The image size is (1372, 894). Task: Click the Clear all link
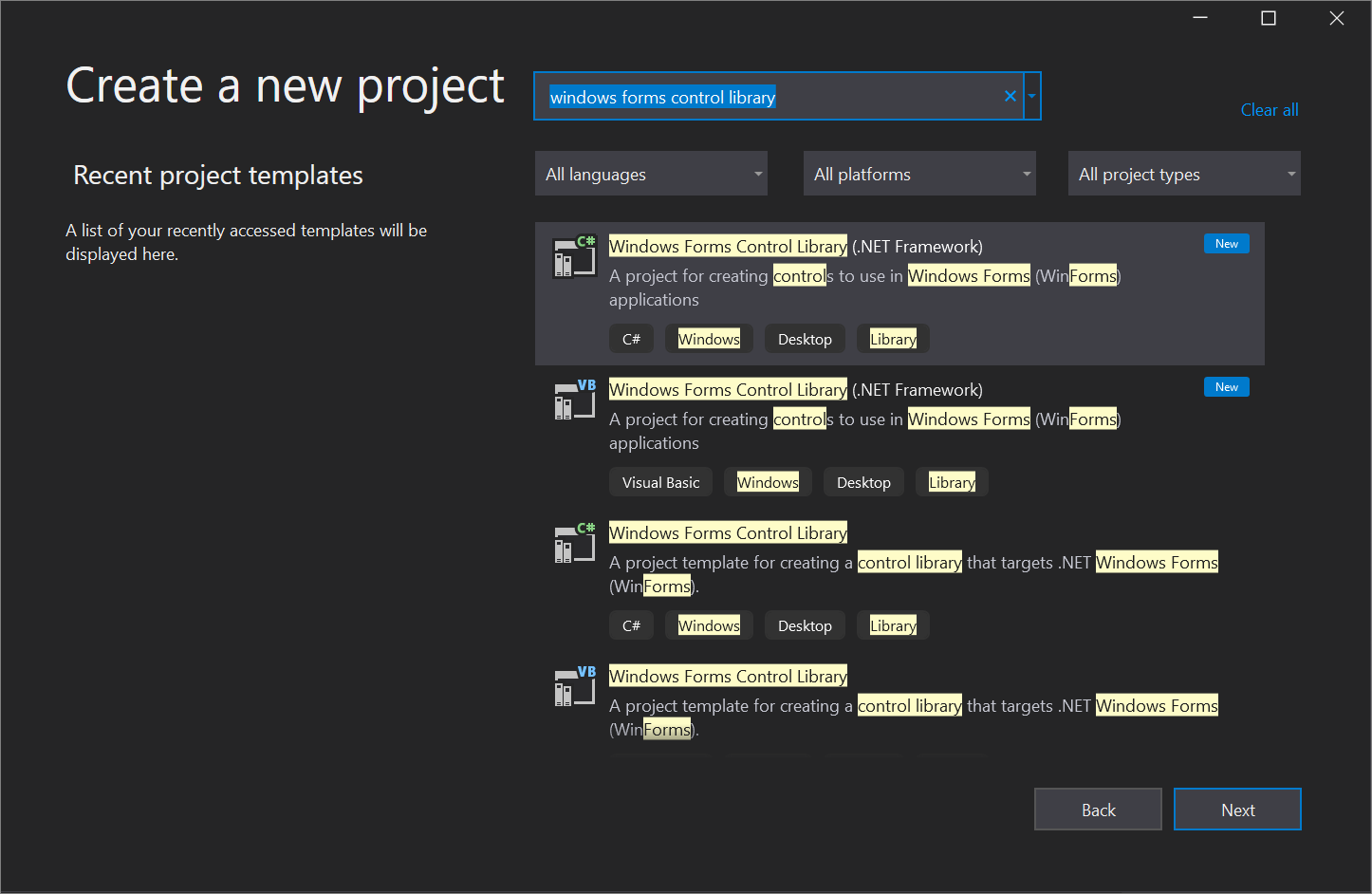click(x=1270, y=109)
